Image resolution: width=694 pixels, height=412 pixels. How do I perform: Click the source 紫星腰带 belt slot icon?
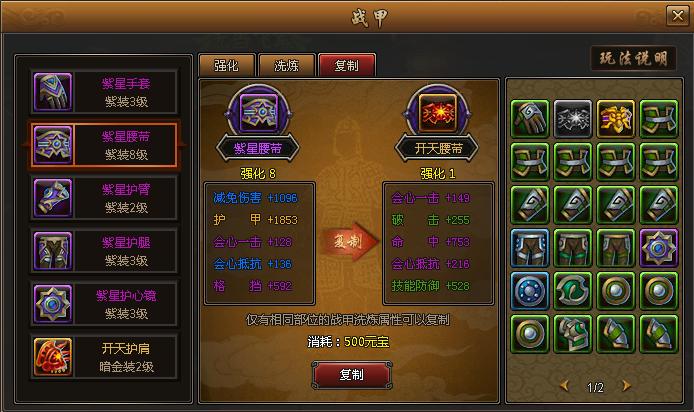click(x=258, y=112)
